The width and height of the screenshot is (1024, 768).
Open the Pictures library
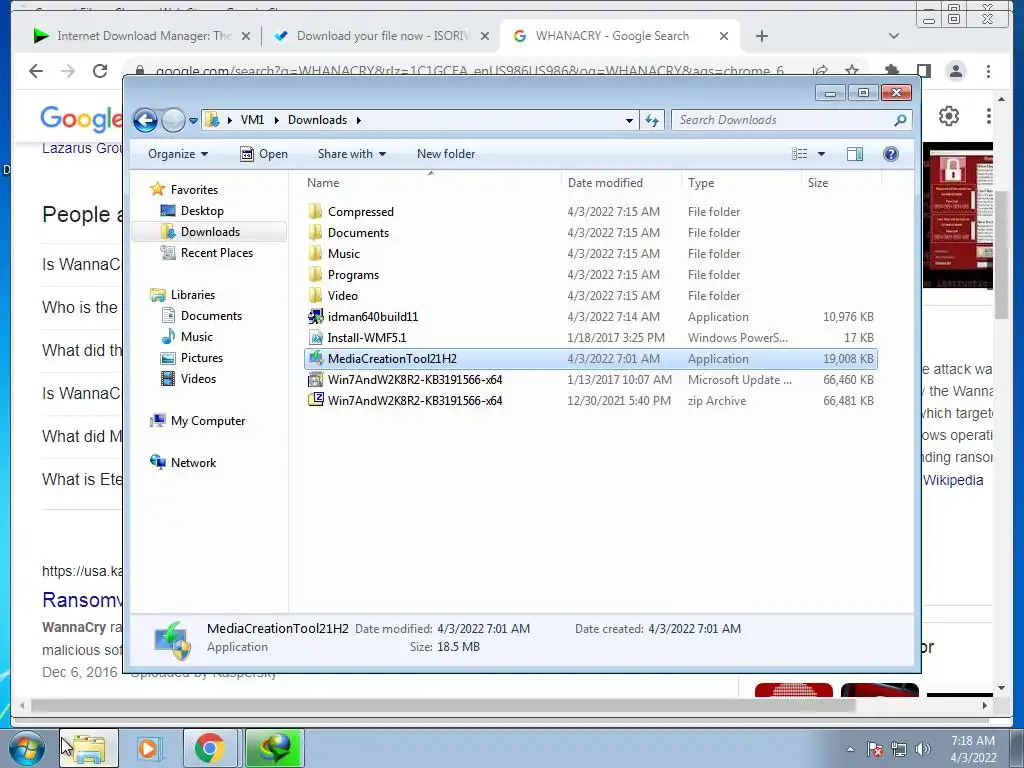[201, 358]
